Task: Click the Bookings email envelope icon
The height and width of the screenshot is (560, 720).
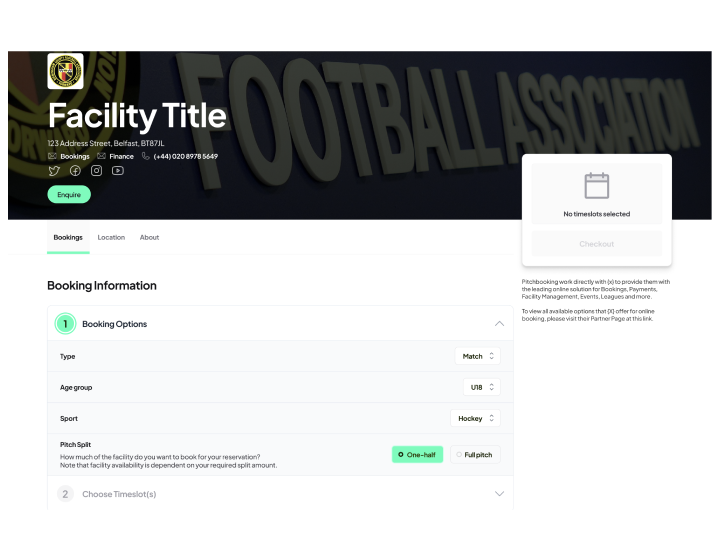Action: tap(52, 156)
